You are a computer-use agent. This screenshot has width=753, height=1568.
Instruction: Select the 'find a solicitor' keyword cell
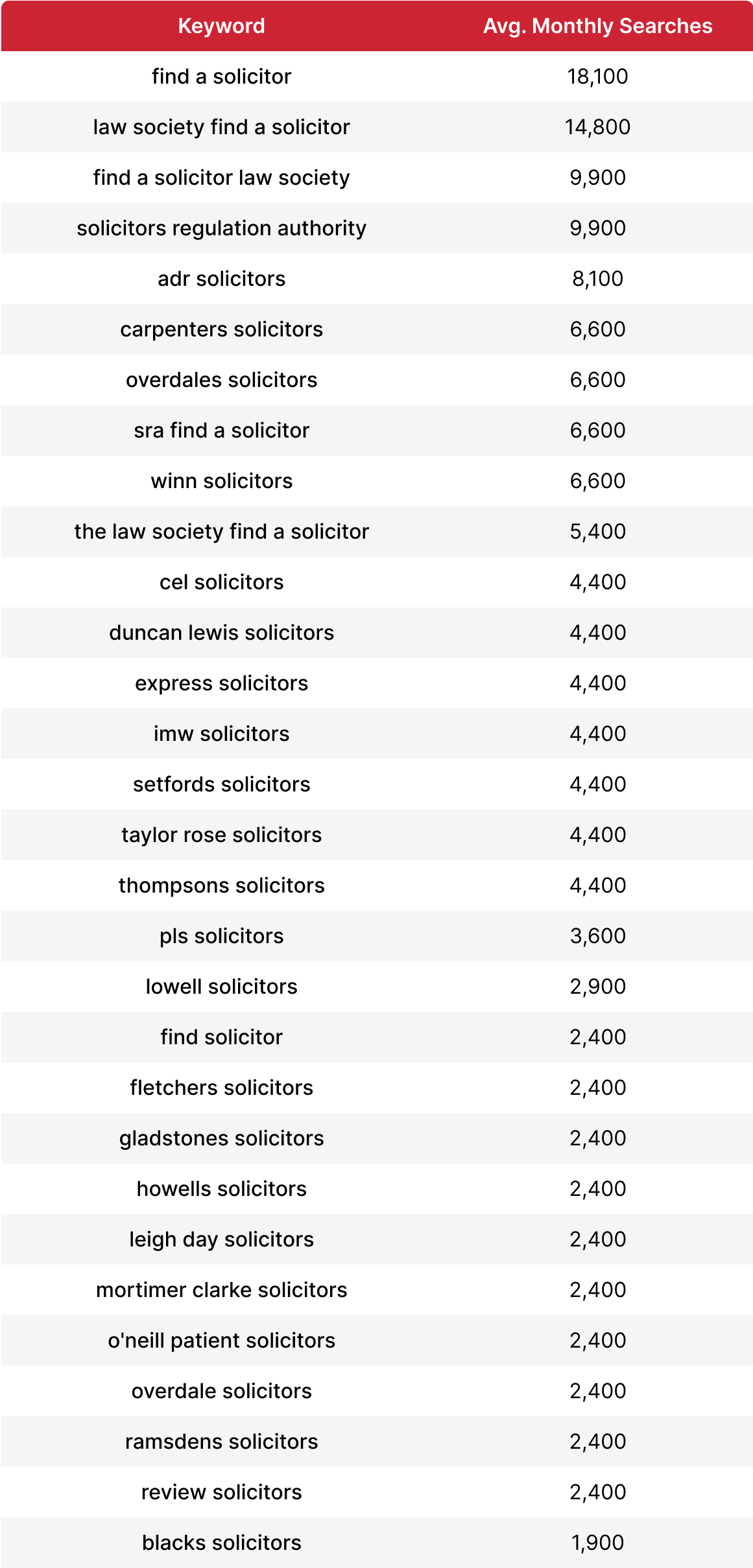point(221,76)
